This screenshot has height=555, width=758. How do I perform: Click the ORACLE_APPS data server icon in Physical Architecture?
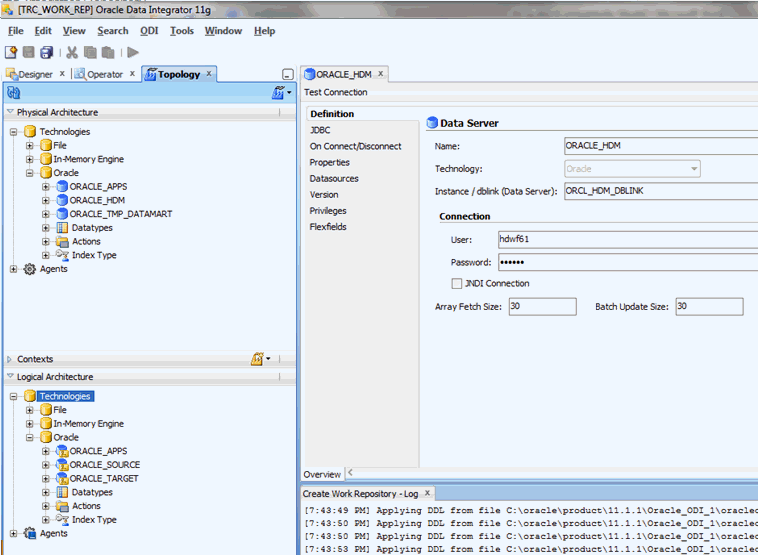(x=62, y=186)
